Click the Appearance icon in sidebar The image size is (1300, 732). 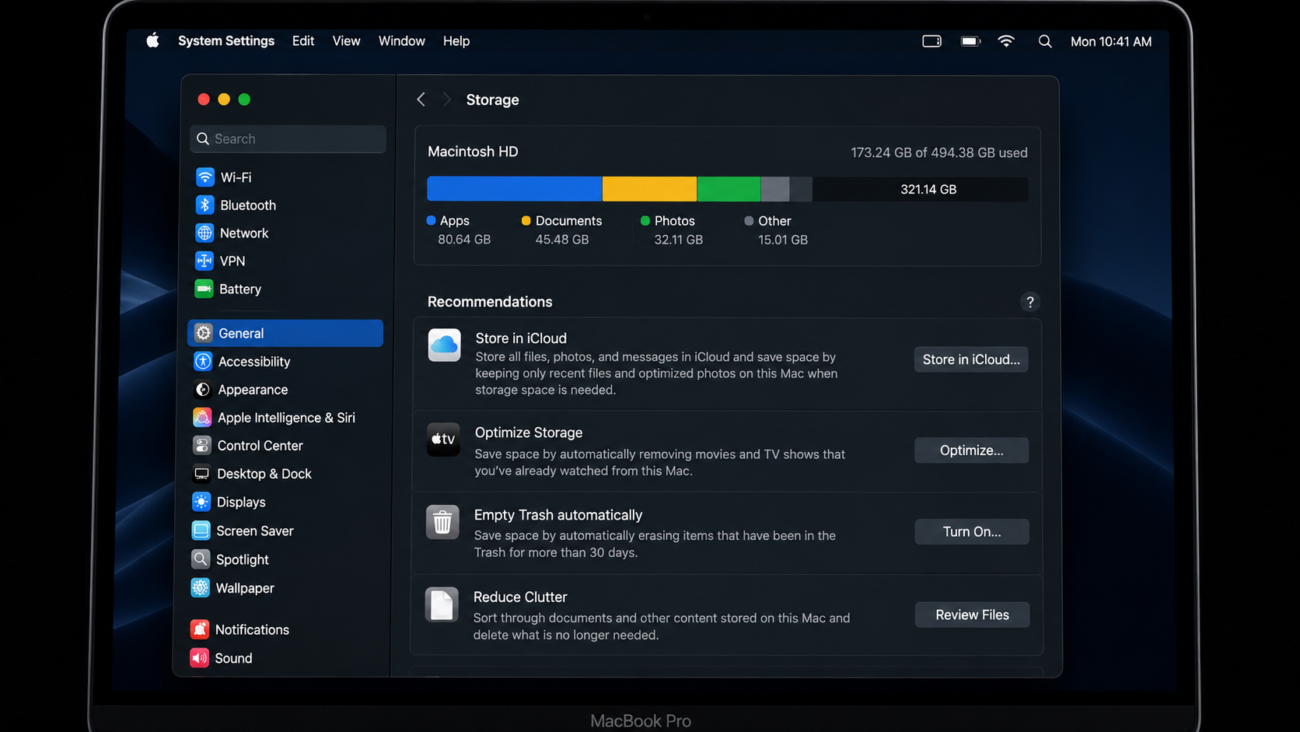(203, 389)
